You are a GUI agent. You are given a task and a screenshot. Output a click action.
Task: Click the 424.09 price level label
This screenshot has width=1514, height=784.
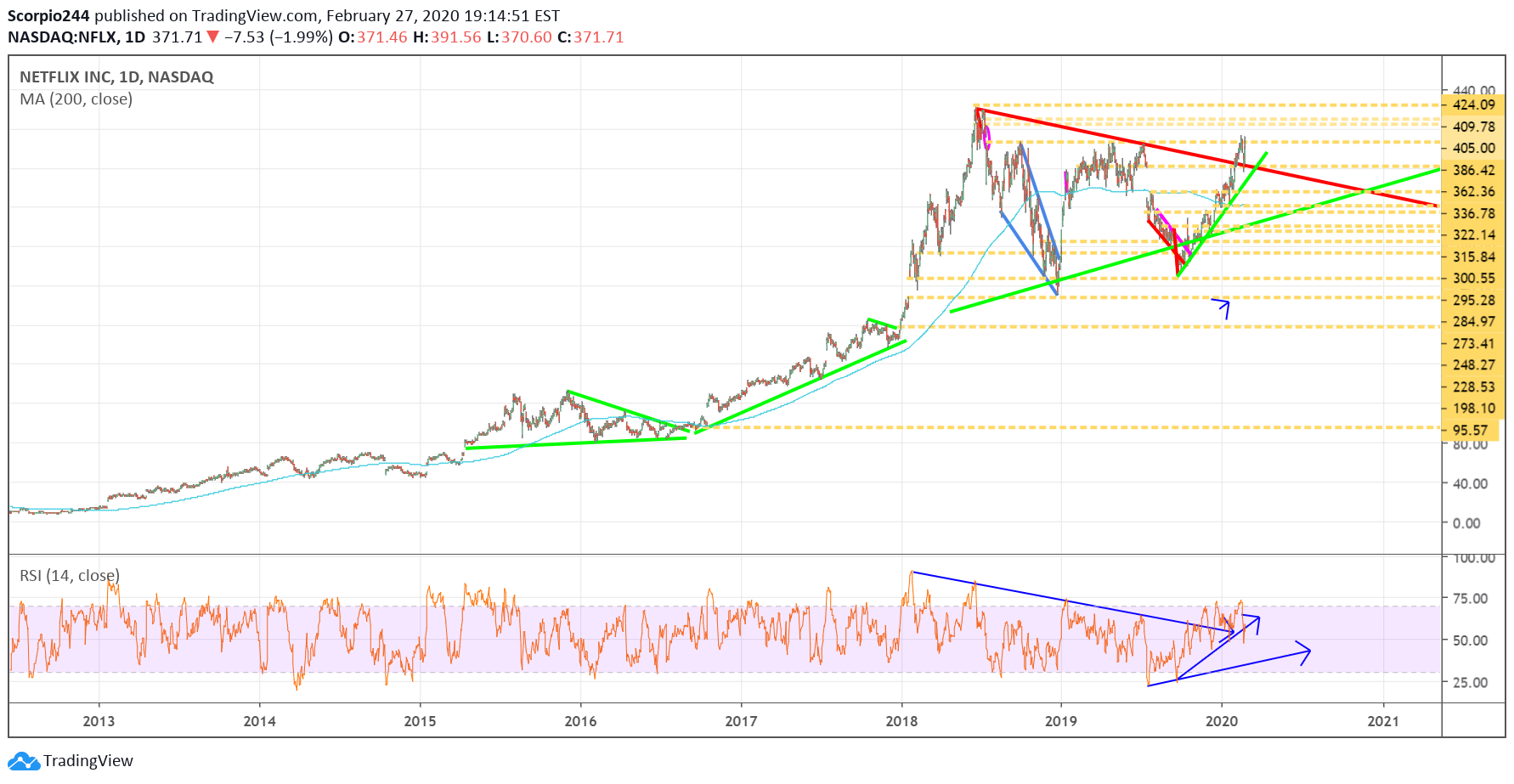1474,105
